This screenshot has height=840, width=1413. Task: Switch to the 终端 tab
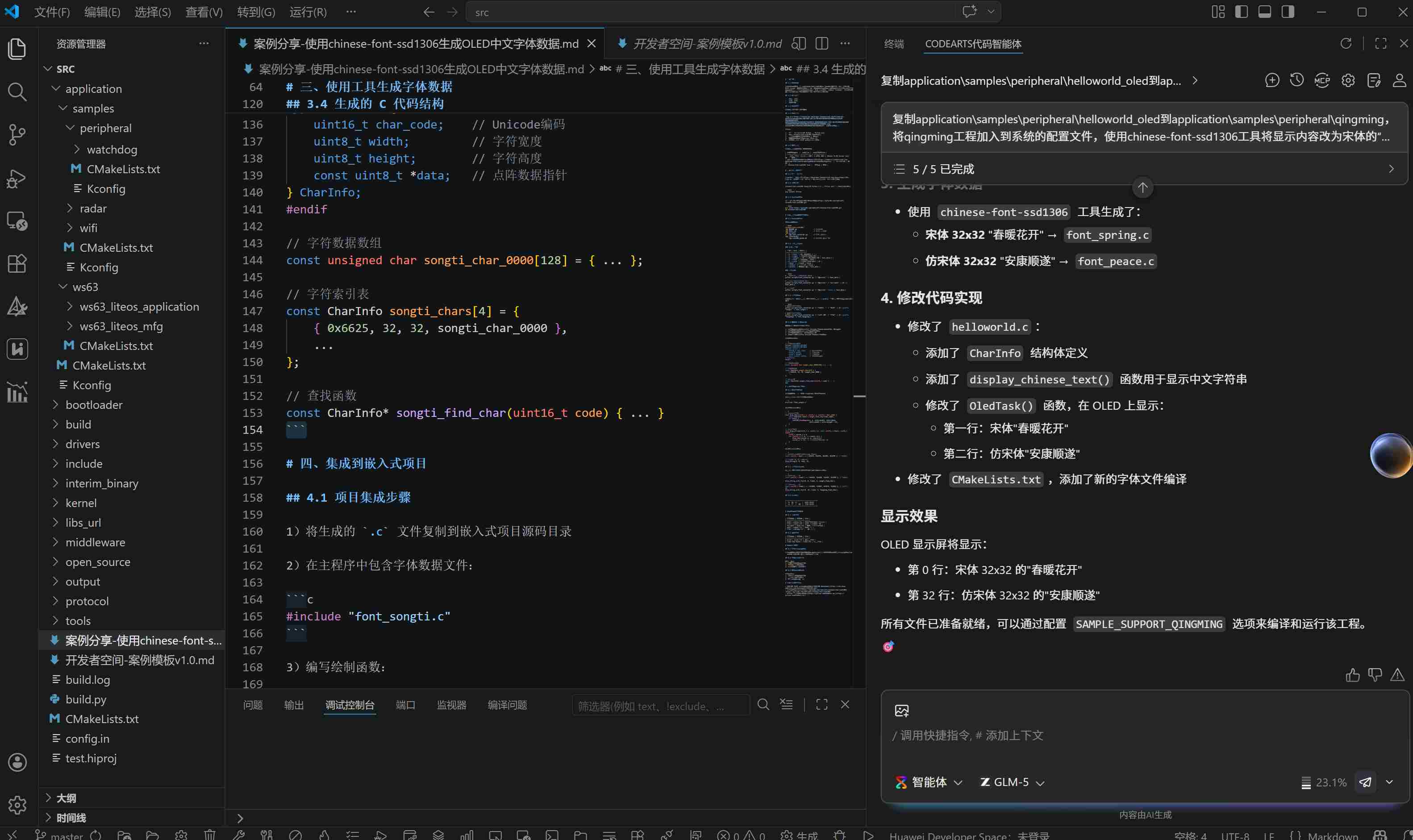click(894, 44)
